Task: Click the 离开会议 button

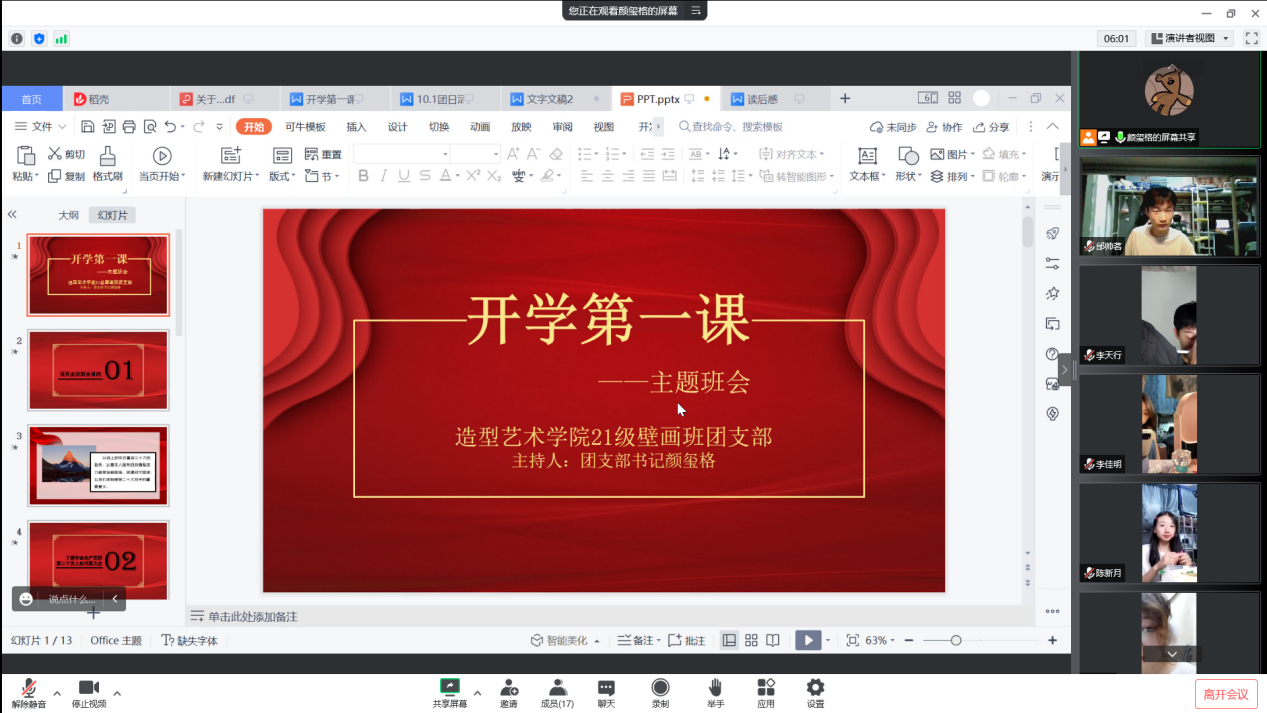Action: (1225, 694)
